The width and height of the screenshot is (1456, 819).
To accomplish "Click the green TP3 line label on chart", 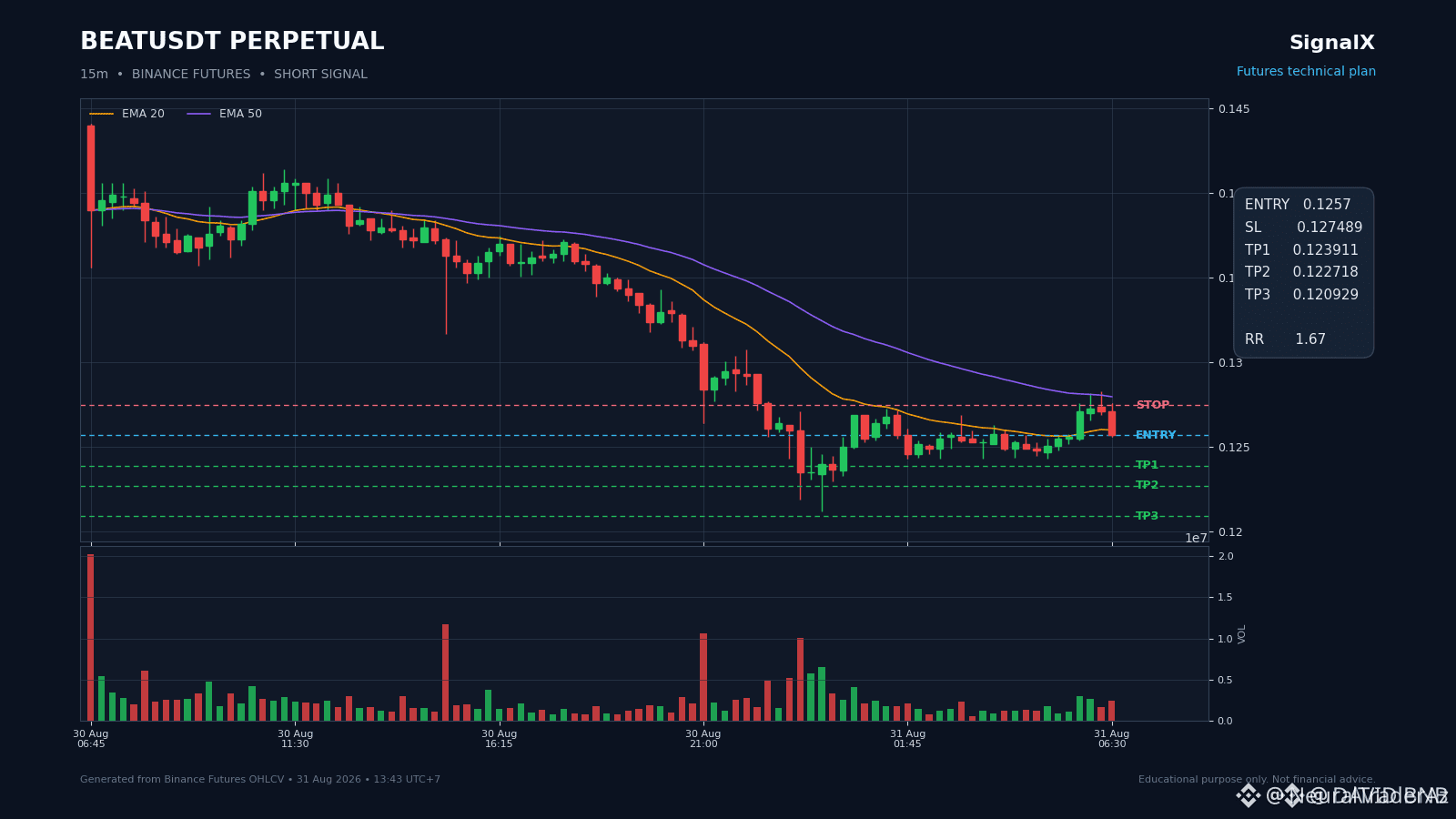I will [x=1147, y=516].
